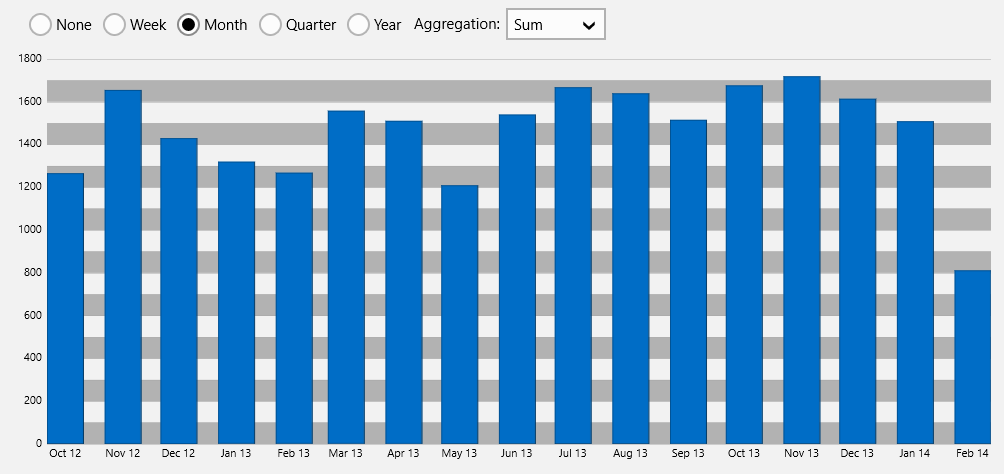Click the 200 y-axis value
The image size is (1004, 474).
point(33,400)
